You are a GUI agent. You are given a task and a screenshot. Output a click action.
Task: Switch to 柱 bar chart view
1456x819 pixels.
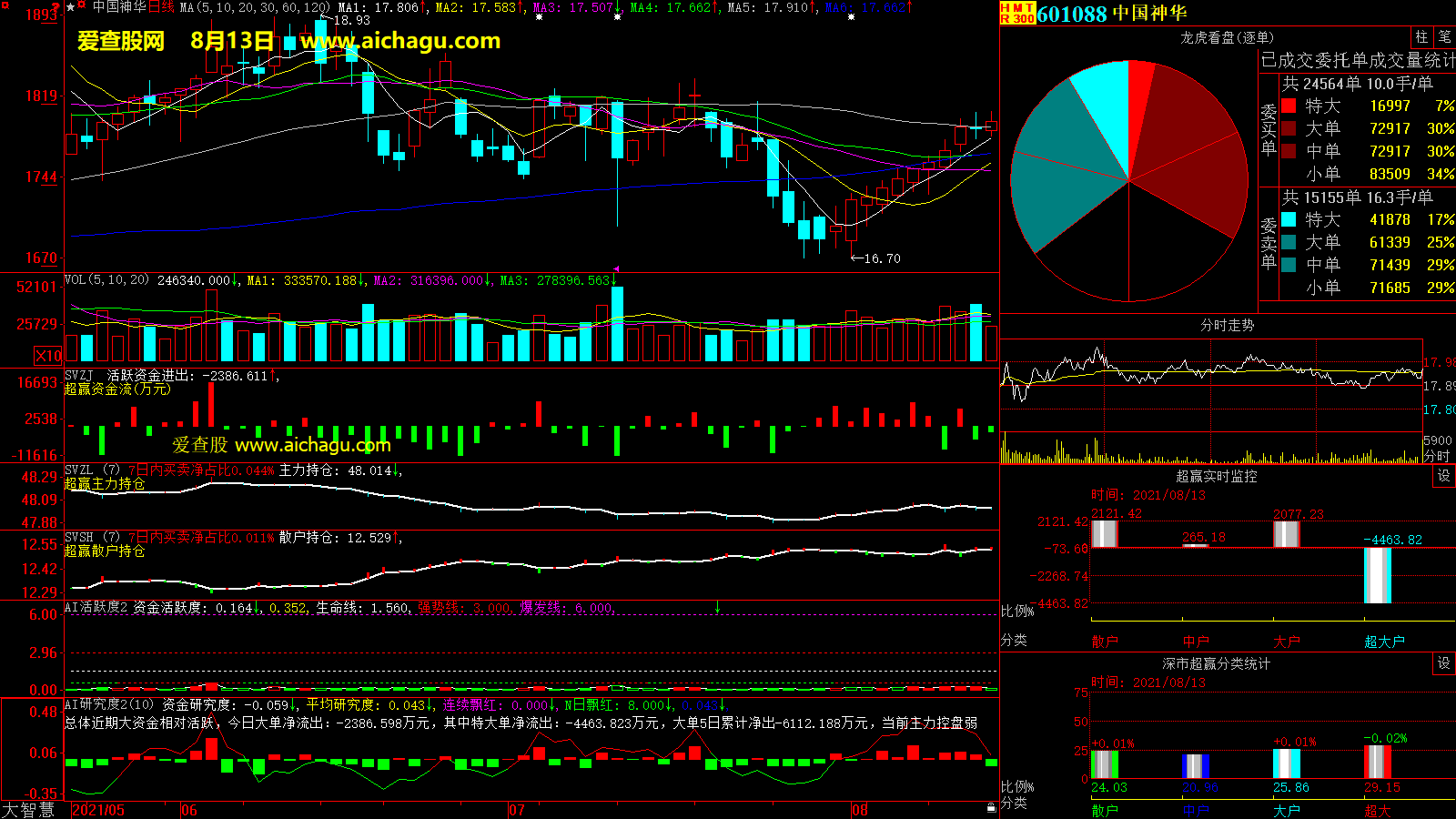(1421, 36)
